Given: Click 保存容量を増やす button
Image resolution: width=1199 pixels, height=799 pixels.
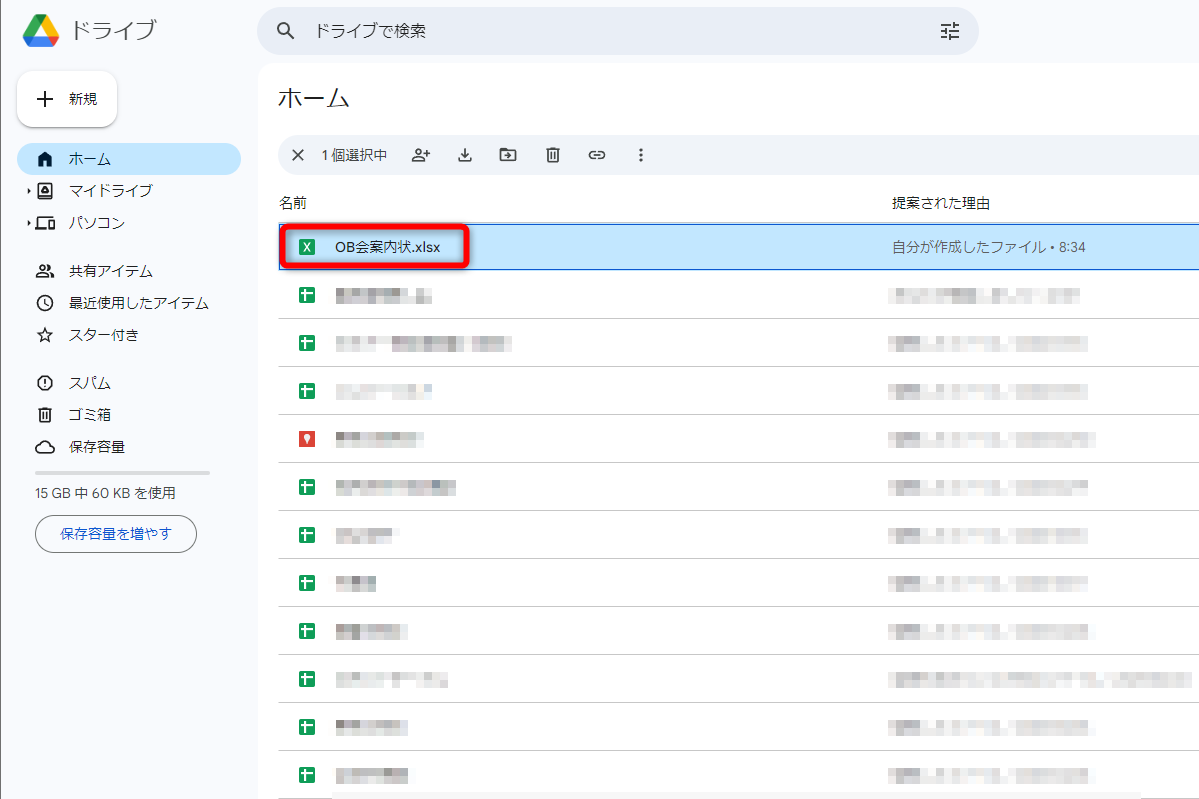Looking at the screenshot, I should coord(115,534).
